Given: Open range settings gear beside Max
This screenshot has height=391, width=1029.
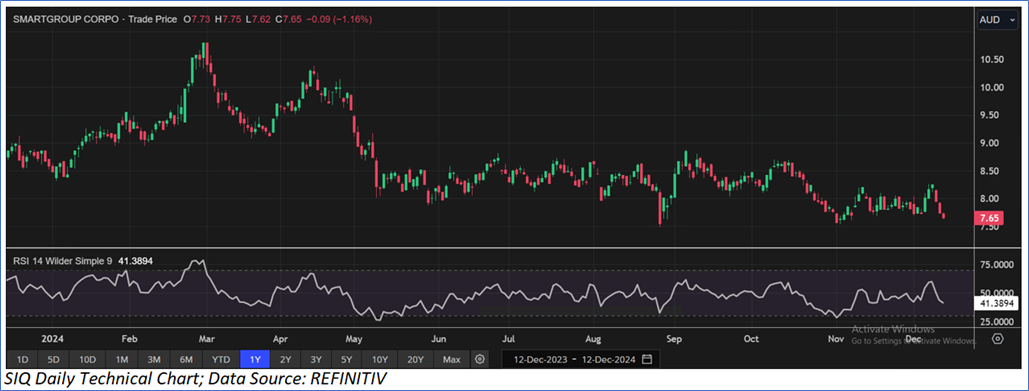Looking at the screenshot, I should (x=480, y=360).
